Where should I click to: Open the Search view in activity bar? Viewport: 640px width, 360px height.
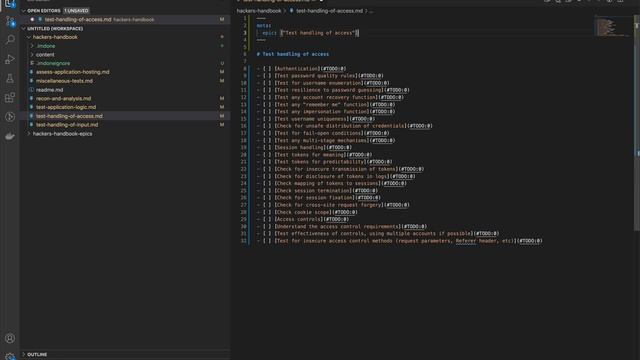point(10,40)
